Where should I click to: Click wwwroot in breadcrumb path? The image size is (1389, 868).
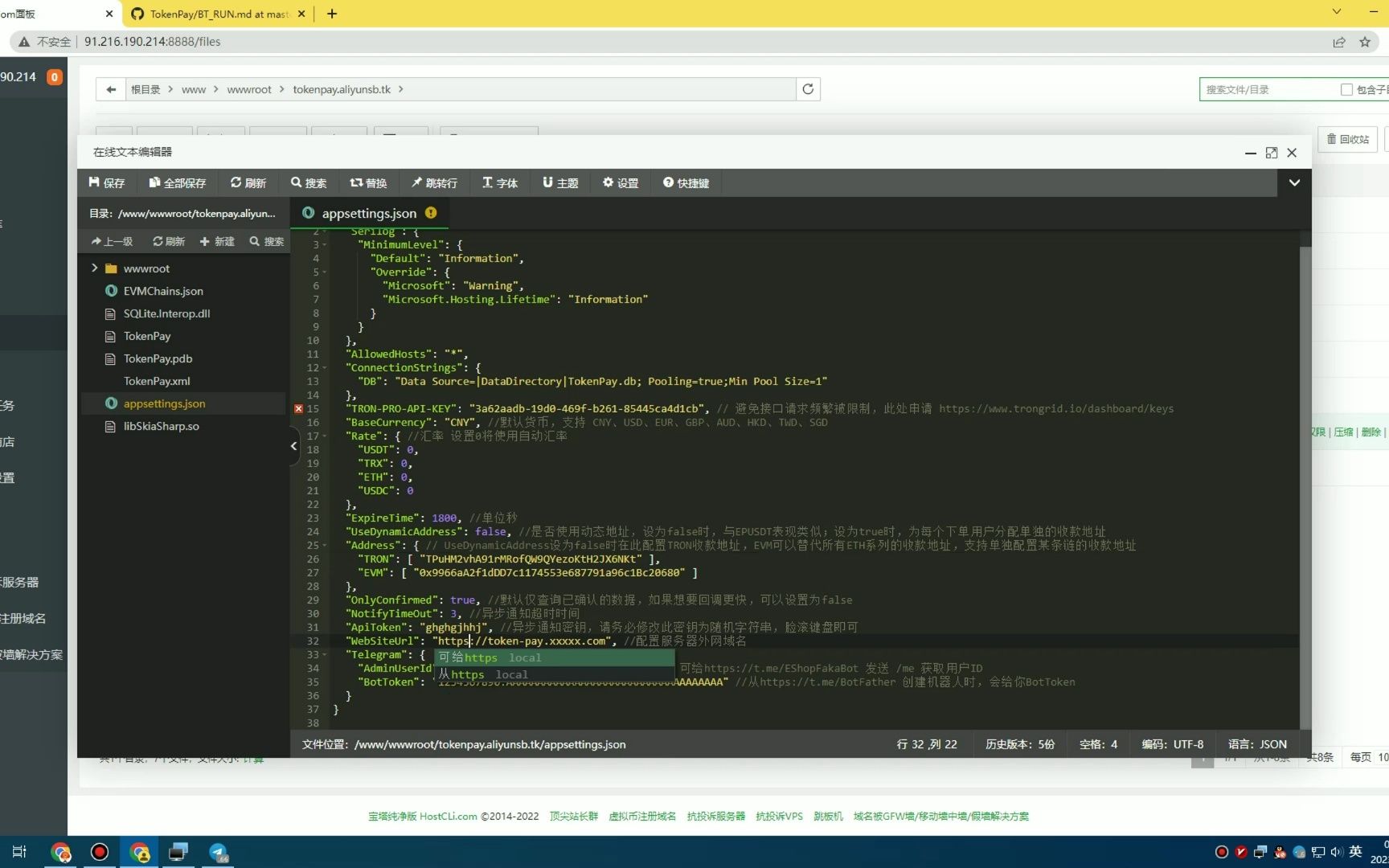pos(249,89)
